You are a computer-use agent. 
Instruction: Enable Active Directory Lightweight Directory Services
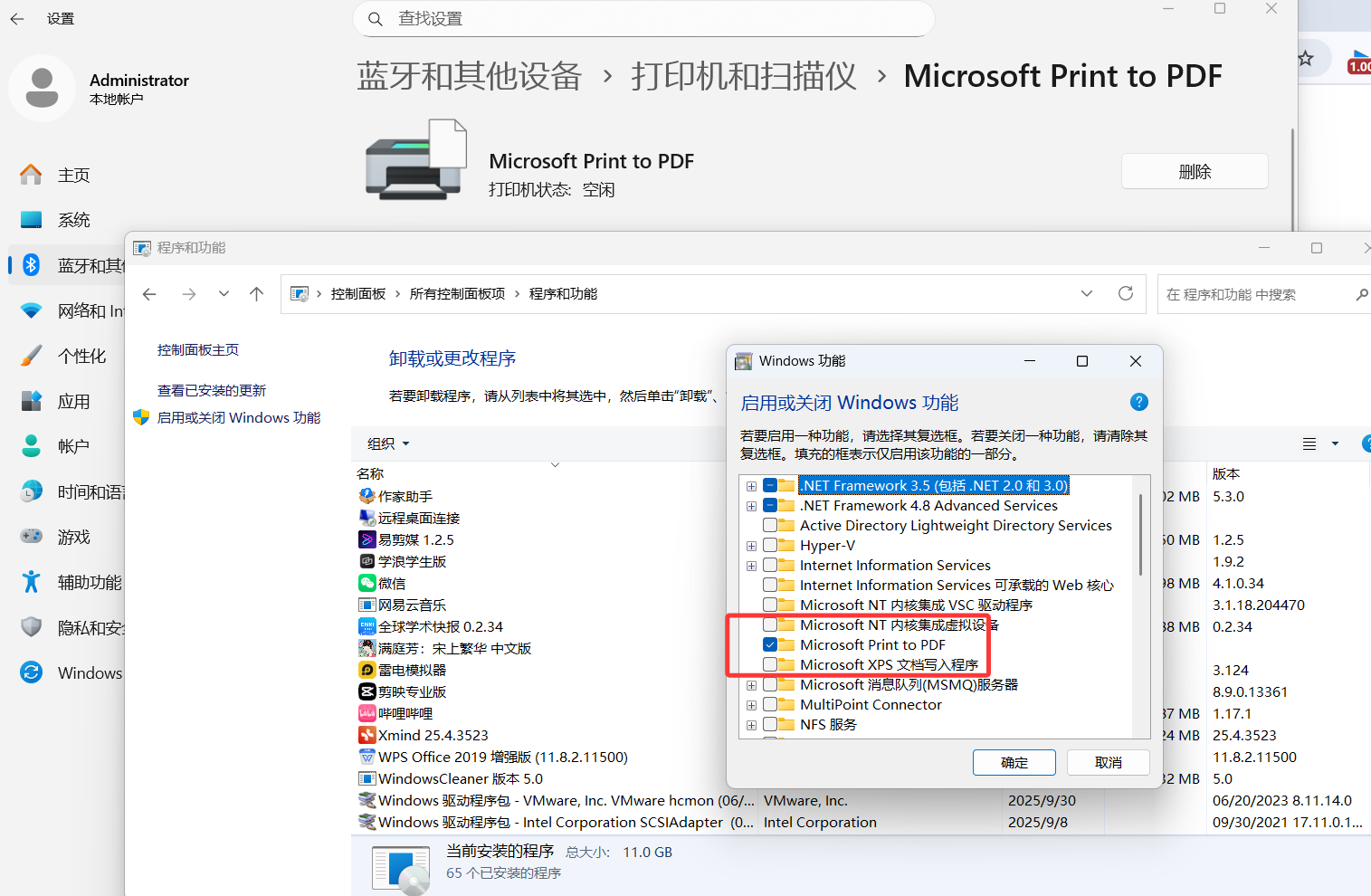click(770, 525)
